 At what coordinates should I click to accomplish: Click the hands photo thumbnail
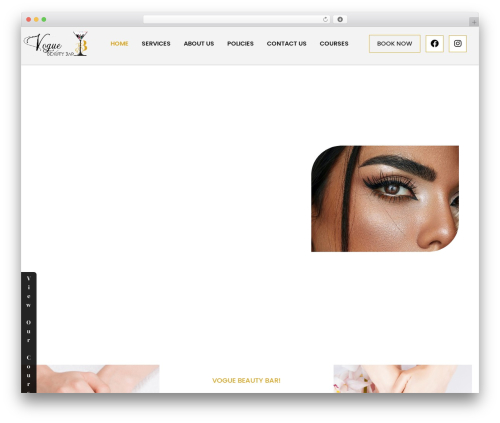click(98, 379)
